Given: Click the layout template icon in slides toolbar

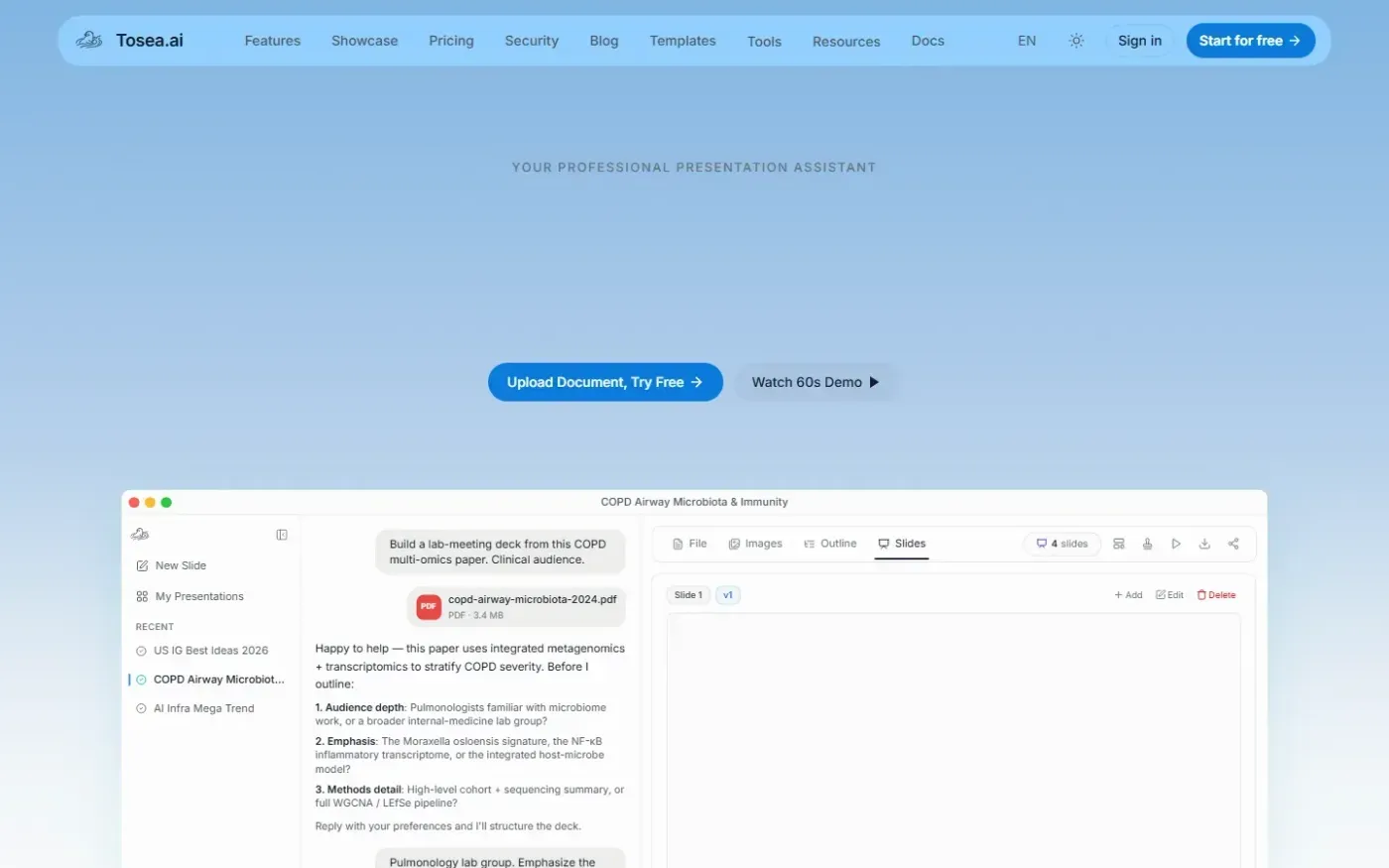Looking at the screenshot, I should [x=1118, y=544].
